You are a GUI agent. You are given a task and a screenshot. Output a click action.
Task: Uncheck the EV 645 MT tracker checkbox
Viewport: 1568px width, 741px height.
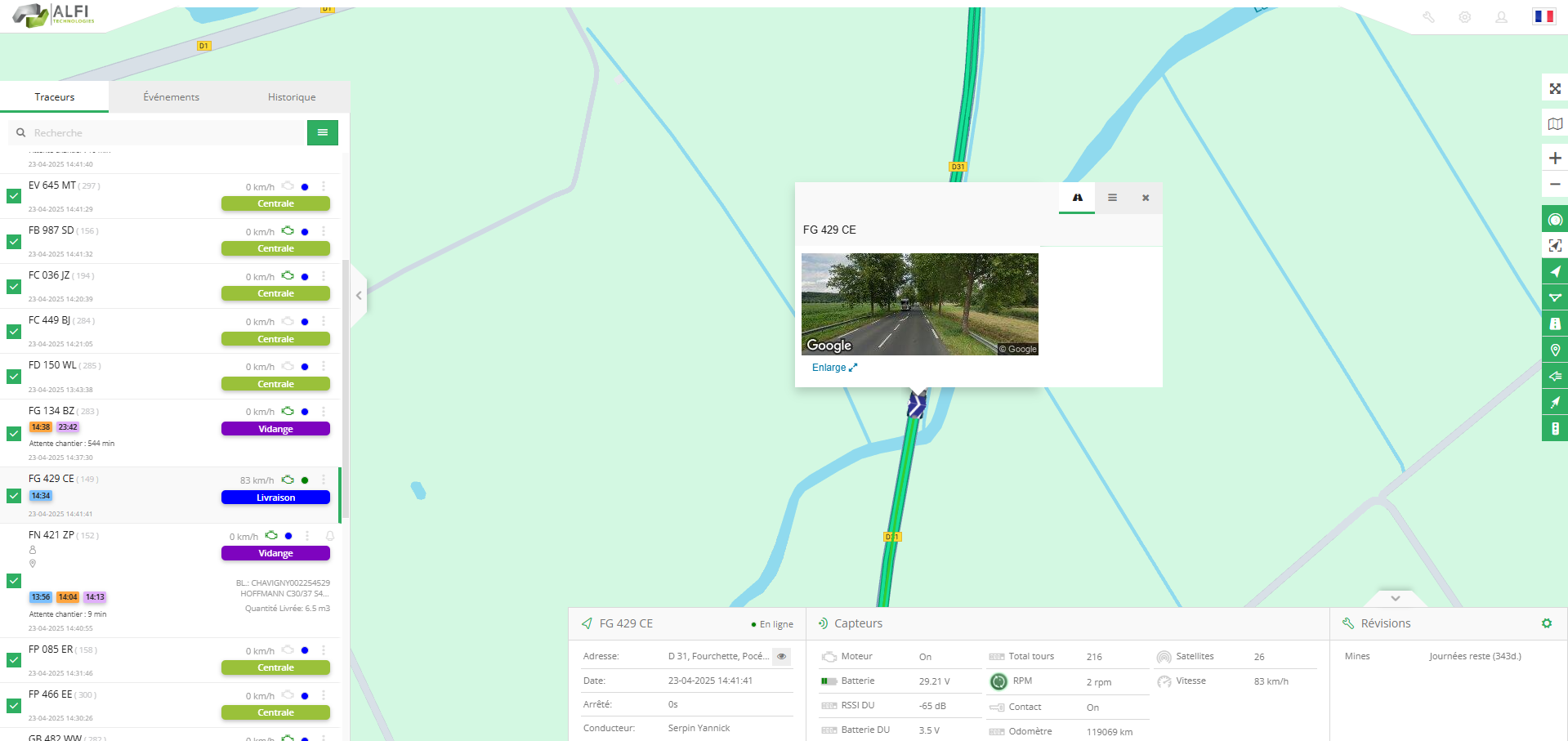tap(14, 196)
